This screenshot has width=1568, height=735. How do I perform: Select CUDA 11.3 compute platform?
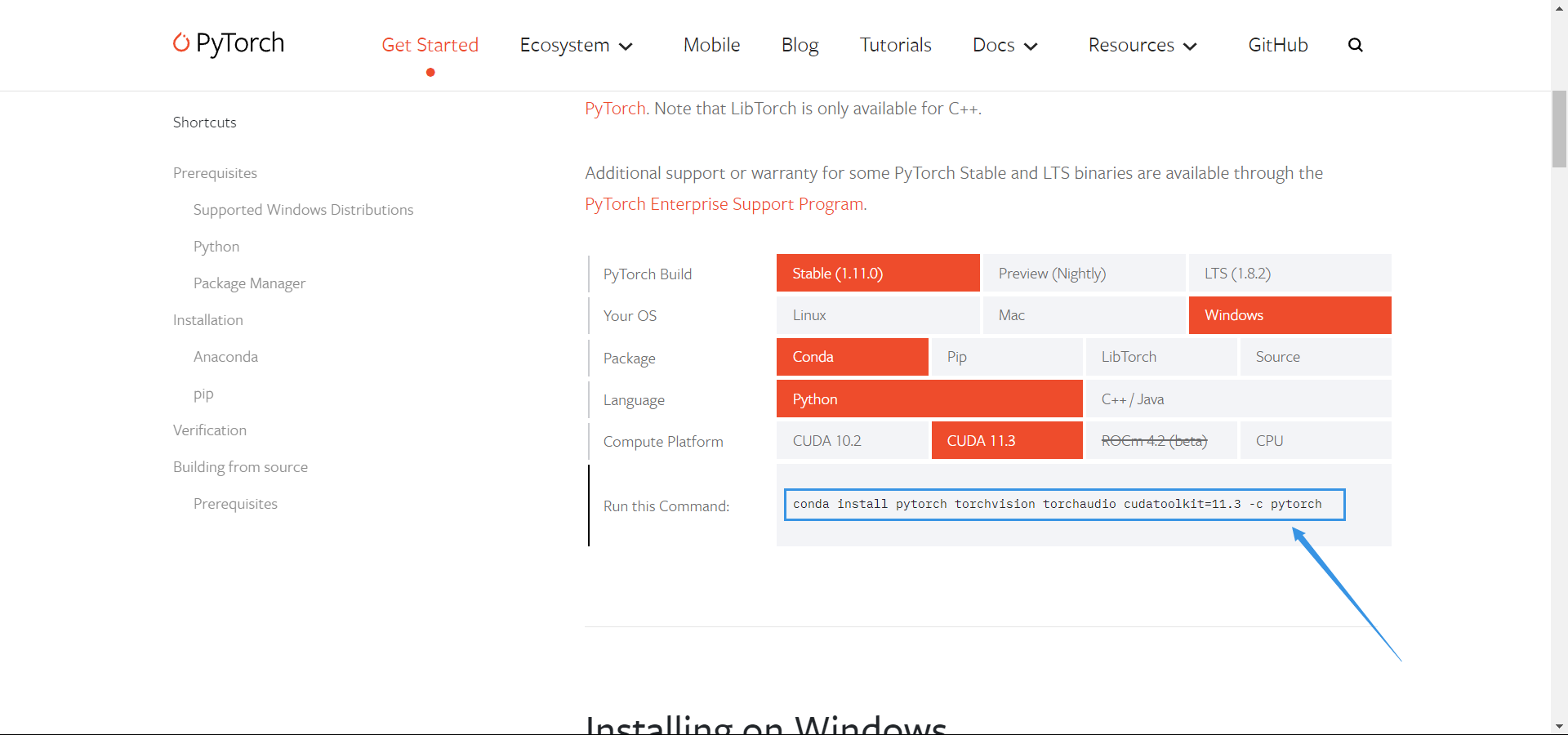click(x=1007, y=440)
